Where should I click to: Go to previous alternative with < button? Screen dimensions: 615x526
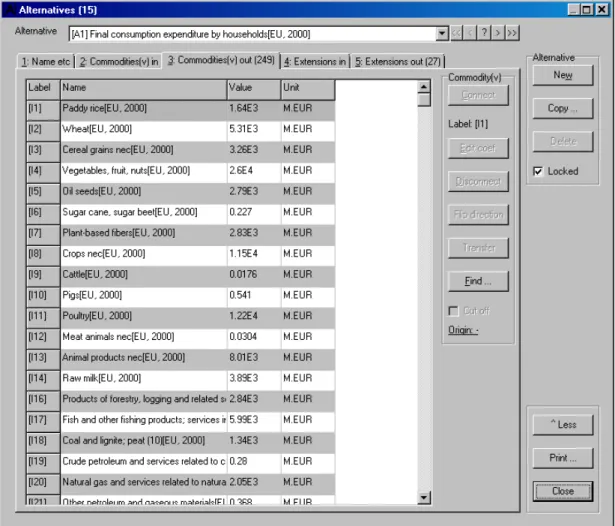(x=470, y=33)
